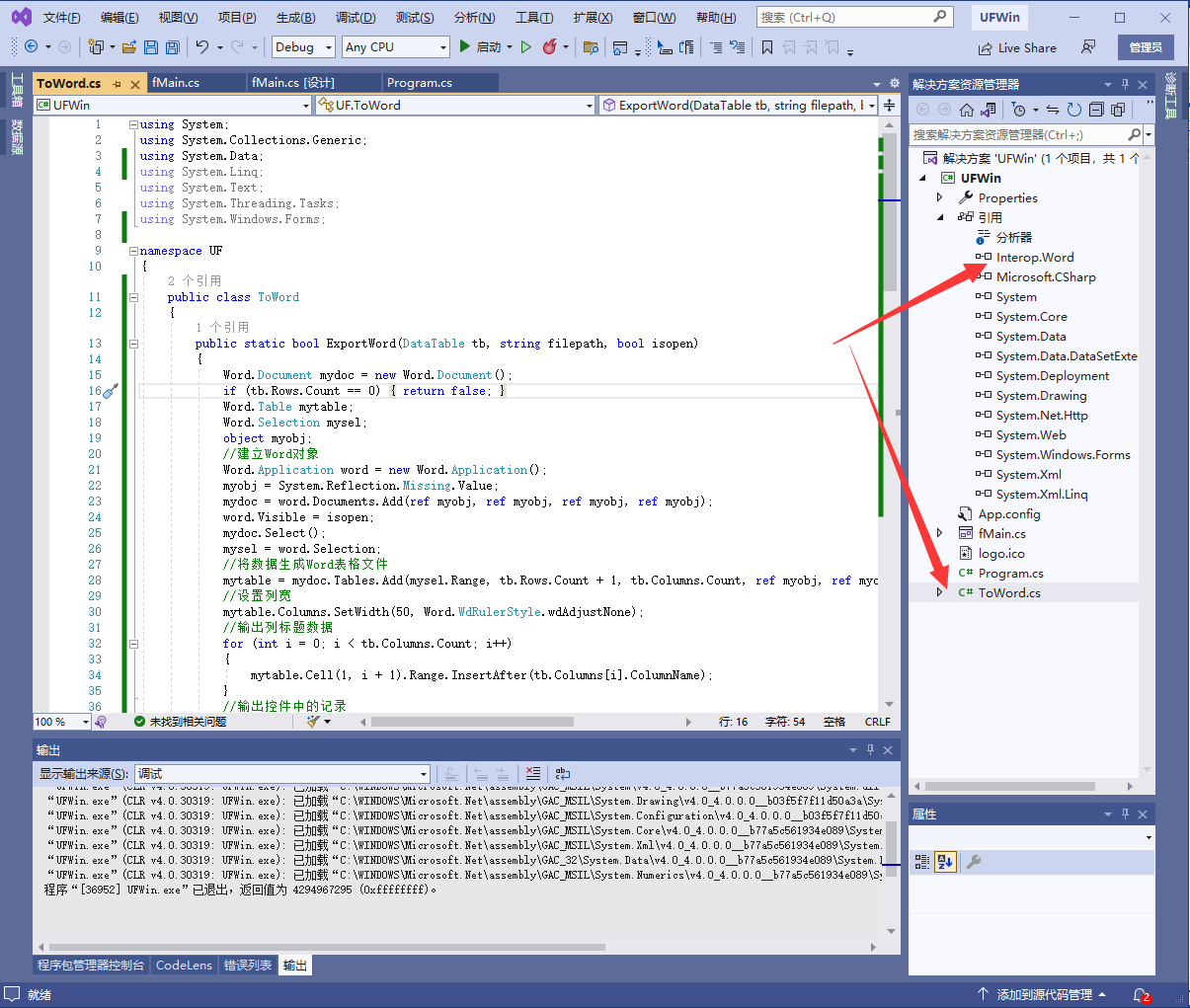Toggle auto-hide pin on Properties panel

click(x=1125, y=814)
